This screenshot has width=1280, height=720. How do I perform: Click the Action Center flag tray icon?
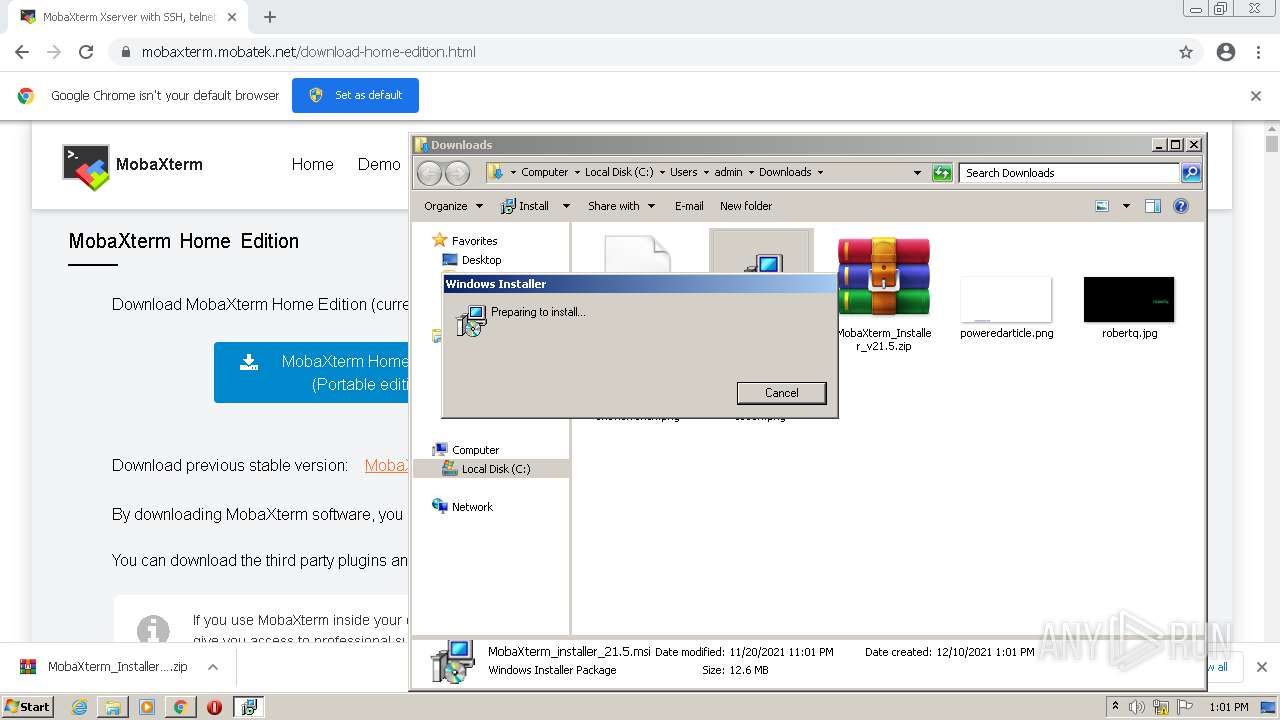[x=1185, y=707]
